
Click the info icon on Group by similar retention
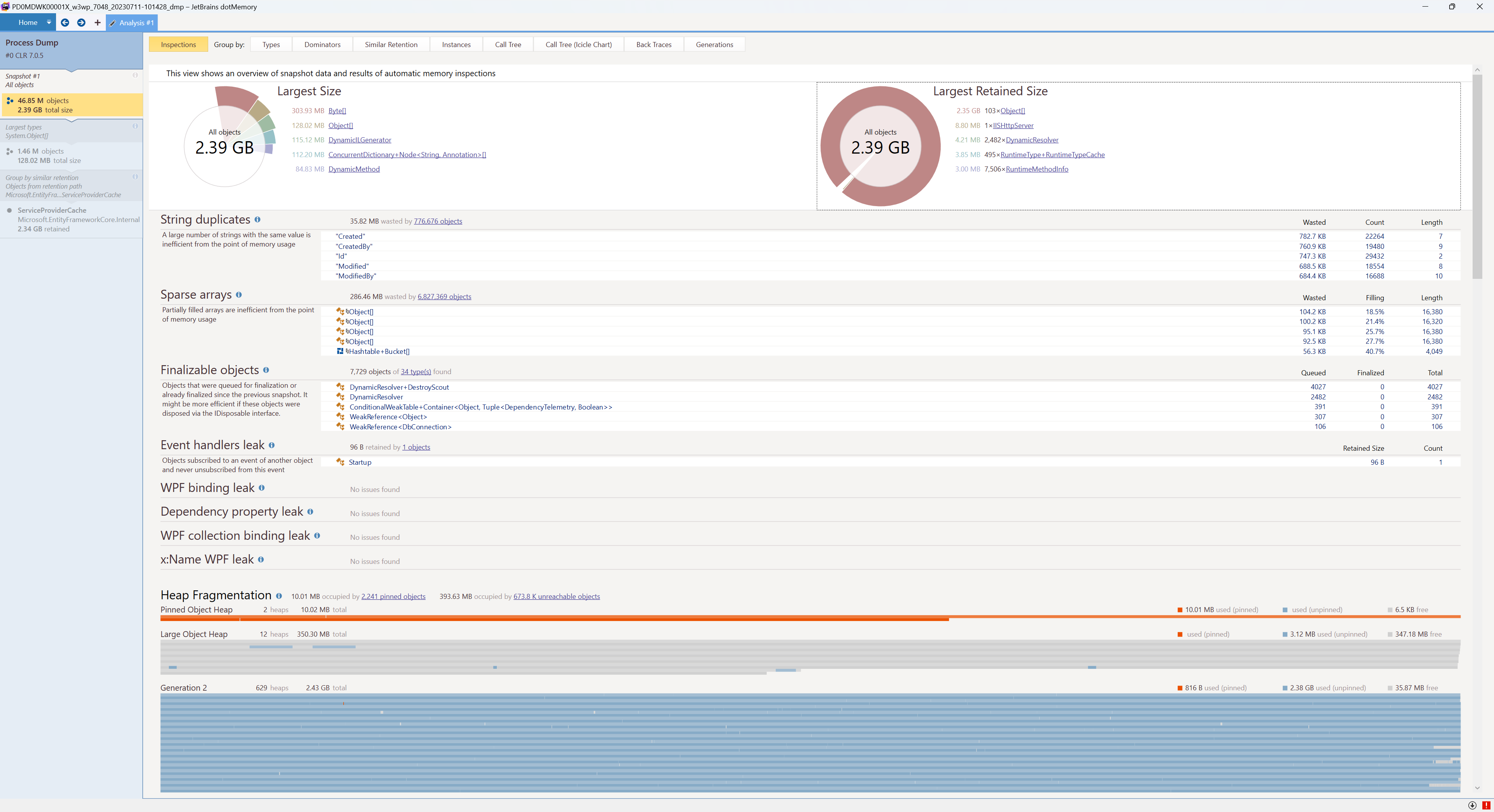pyautogui.click(x=135, y=177)
